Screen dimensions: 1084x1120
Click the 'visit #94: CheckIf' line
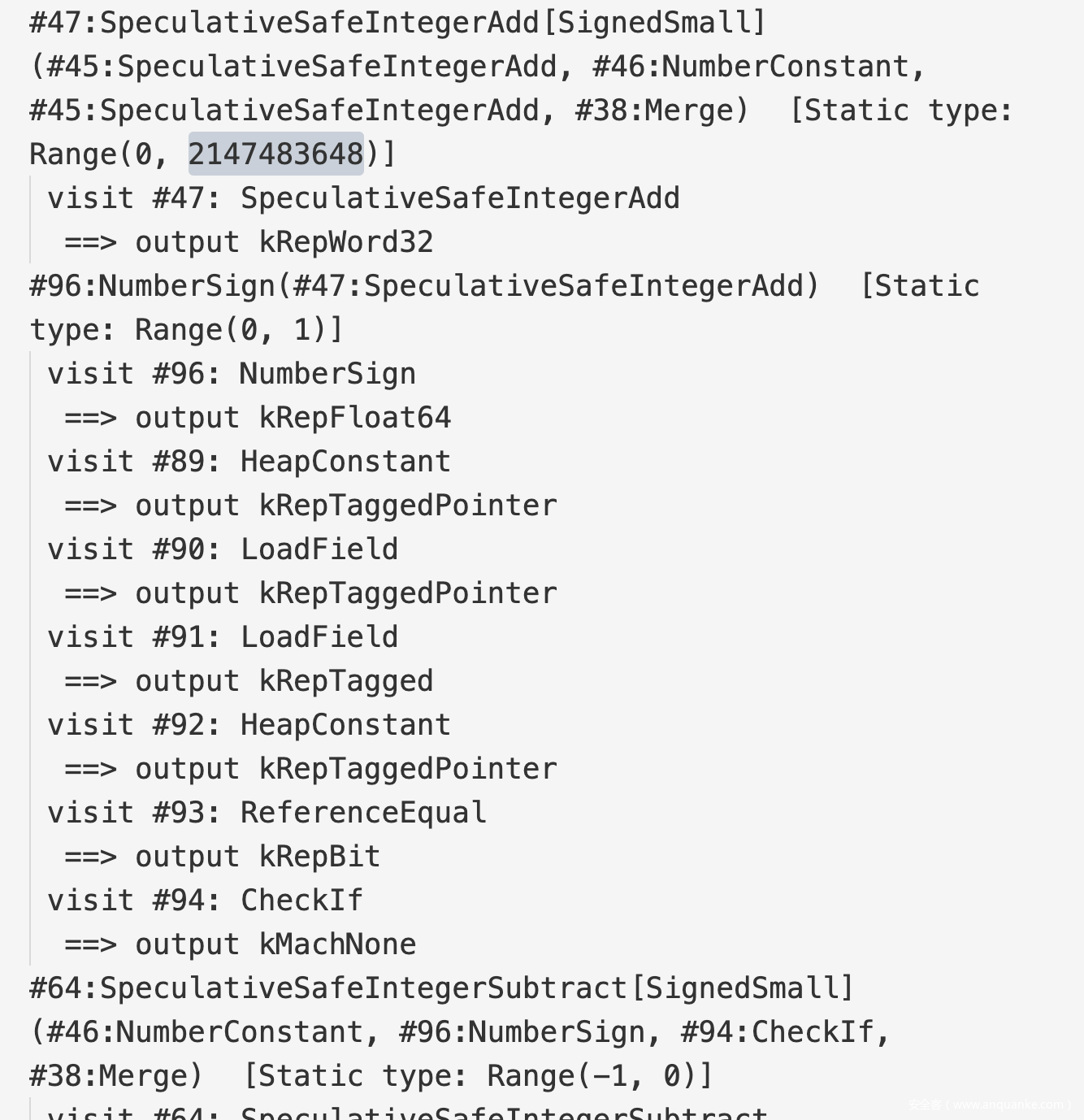click(205, 901)
